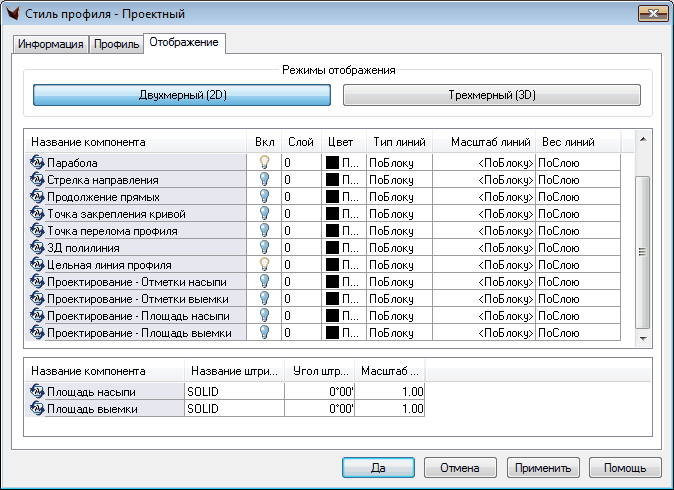Click the component list scroll down arrow
The image size is (674, 490).
[643, 338]
